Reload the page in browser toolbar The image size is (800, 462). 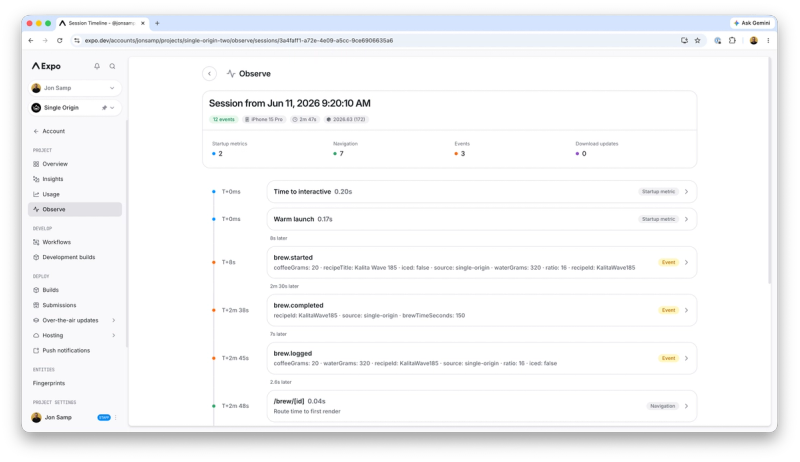[x=59, y=40]
